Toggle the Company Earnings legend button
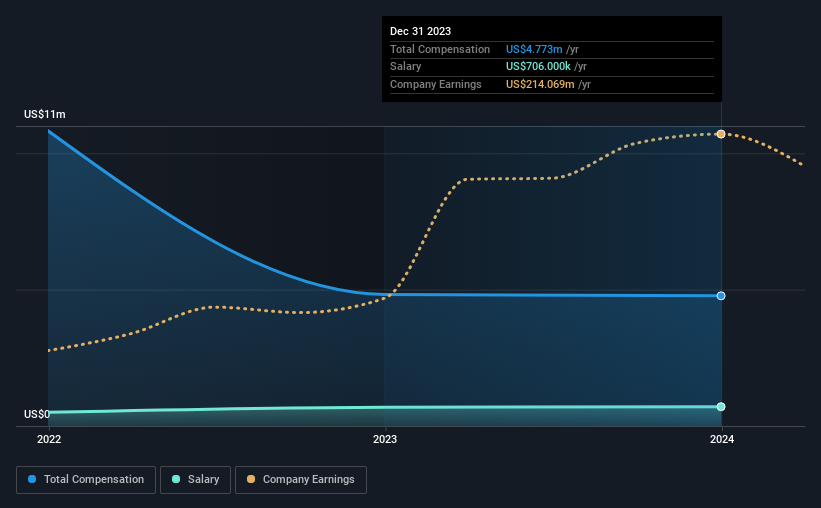Screen dimensions: 821x508 click(x=301, y=480)
